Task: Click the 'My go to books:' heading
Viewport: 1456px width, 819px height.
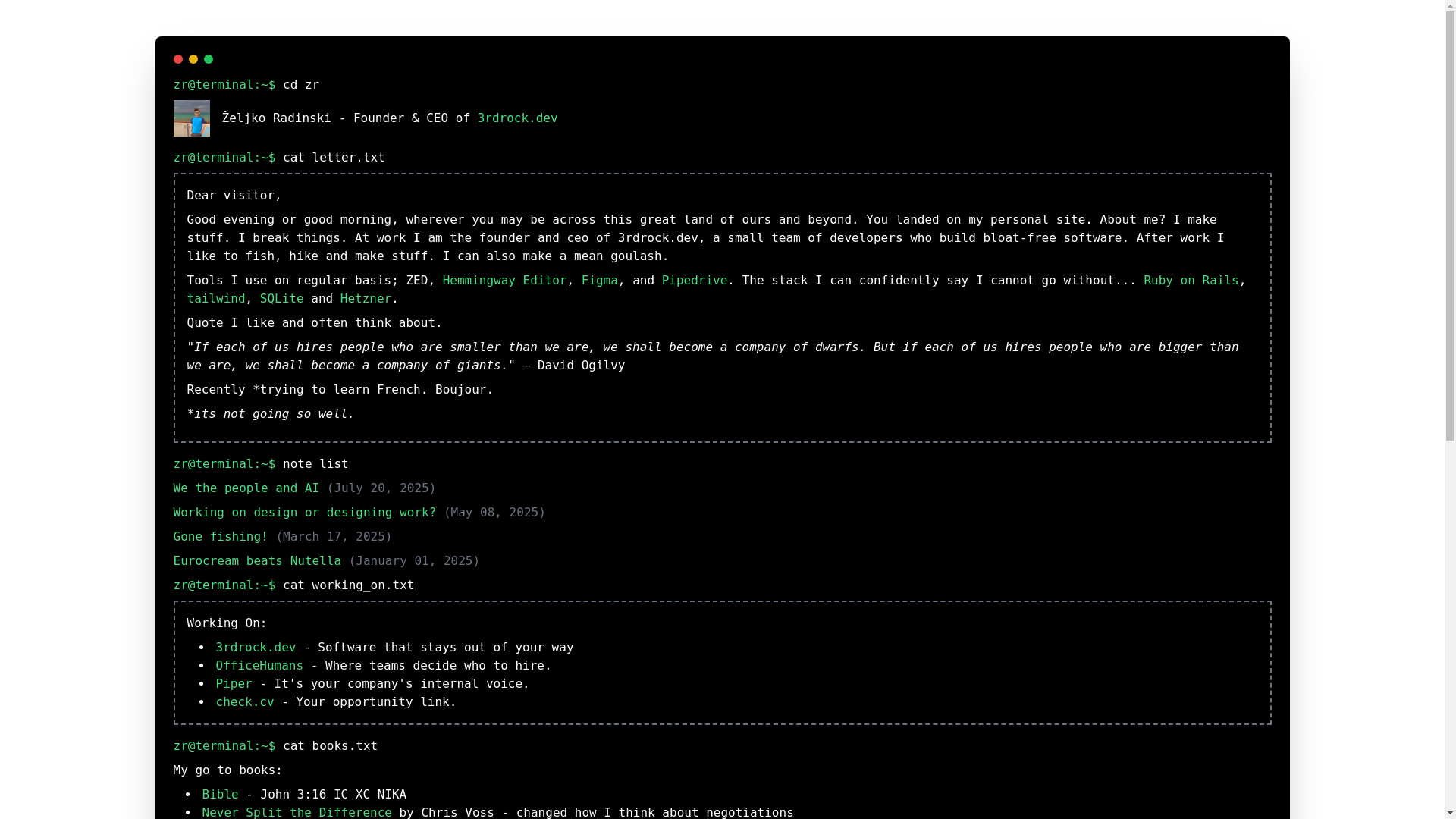Action: (227, 770)
